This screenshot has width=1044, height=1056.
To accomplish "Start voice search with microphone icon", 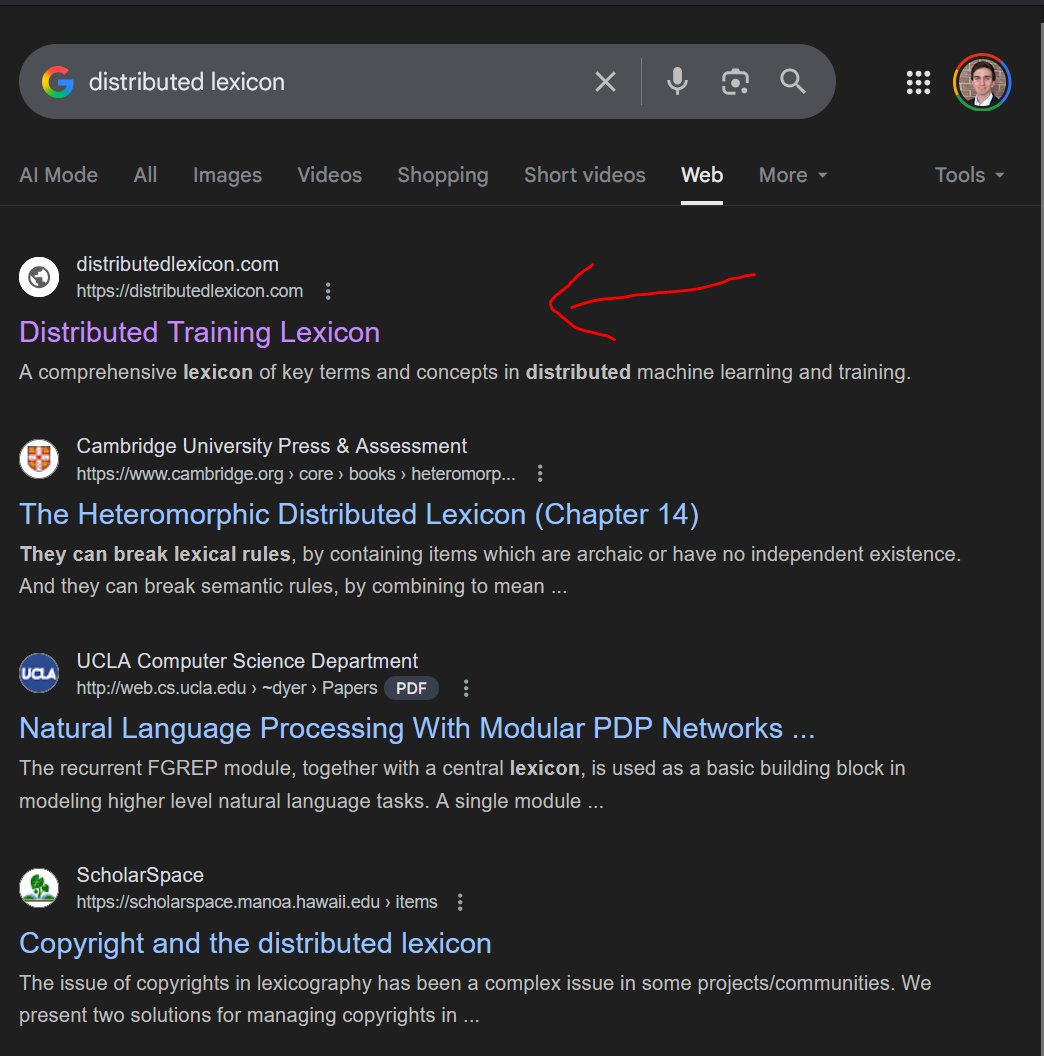I will (x=677, y=81).
